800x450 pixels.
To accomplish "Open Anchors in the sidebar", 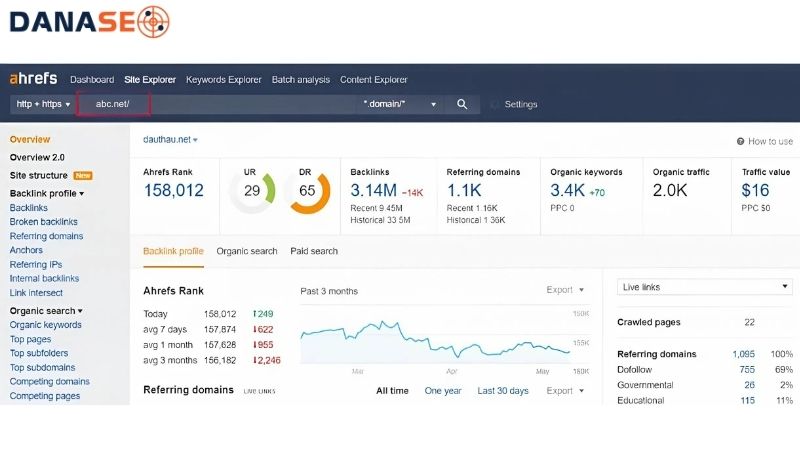I will (x=26, y=250).
